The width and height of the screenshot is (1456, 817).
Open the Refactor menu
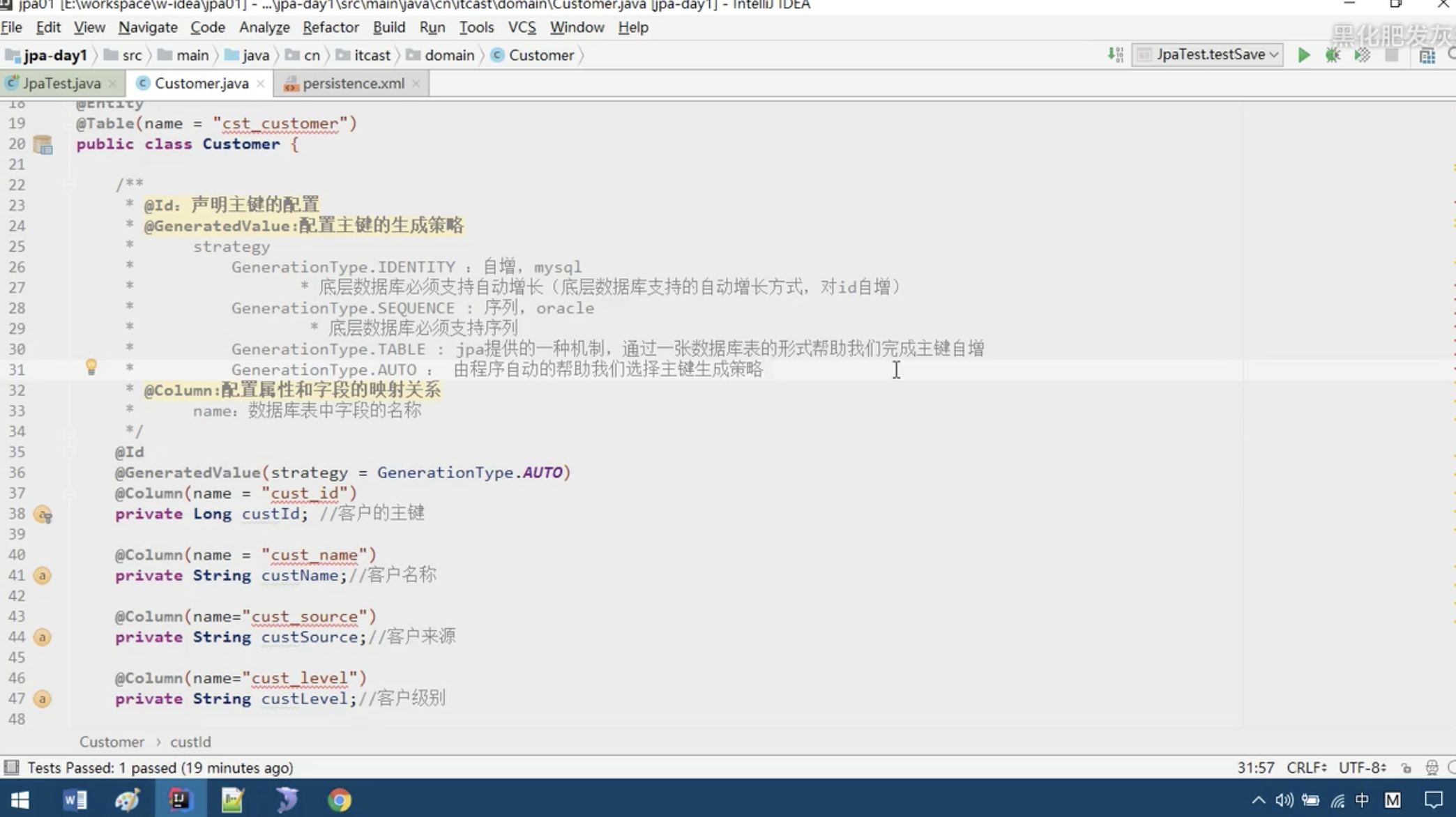click(x=331, y=27)
